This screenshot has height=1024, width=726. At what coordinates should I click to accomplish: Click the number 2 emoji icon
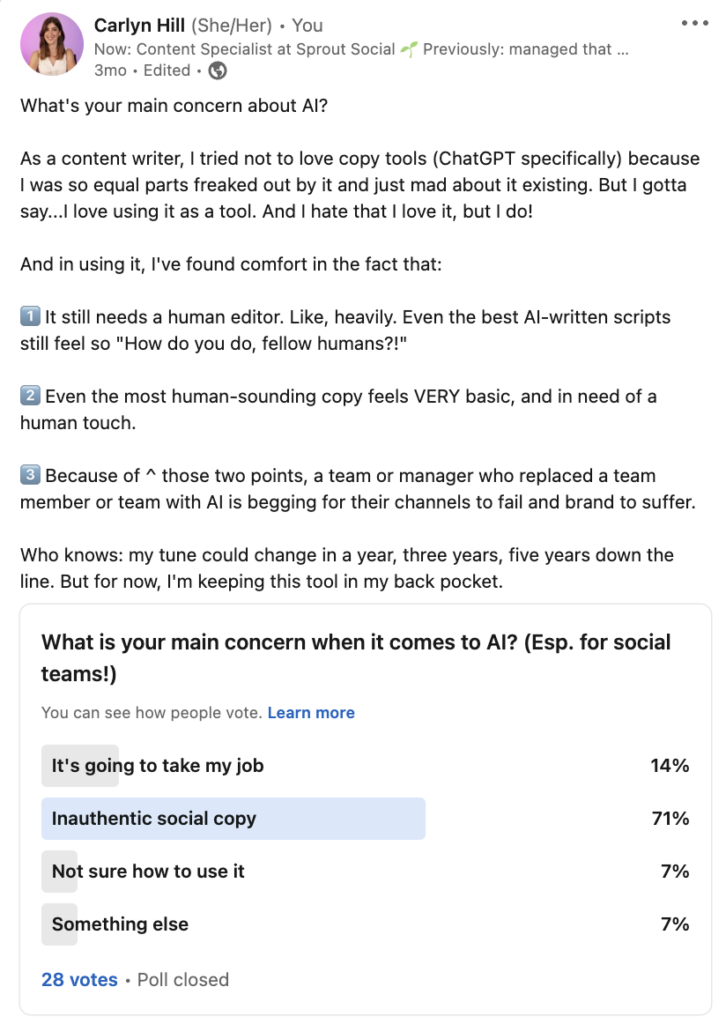point(30,396)
